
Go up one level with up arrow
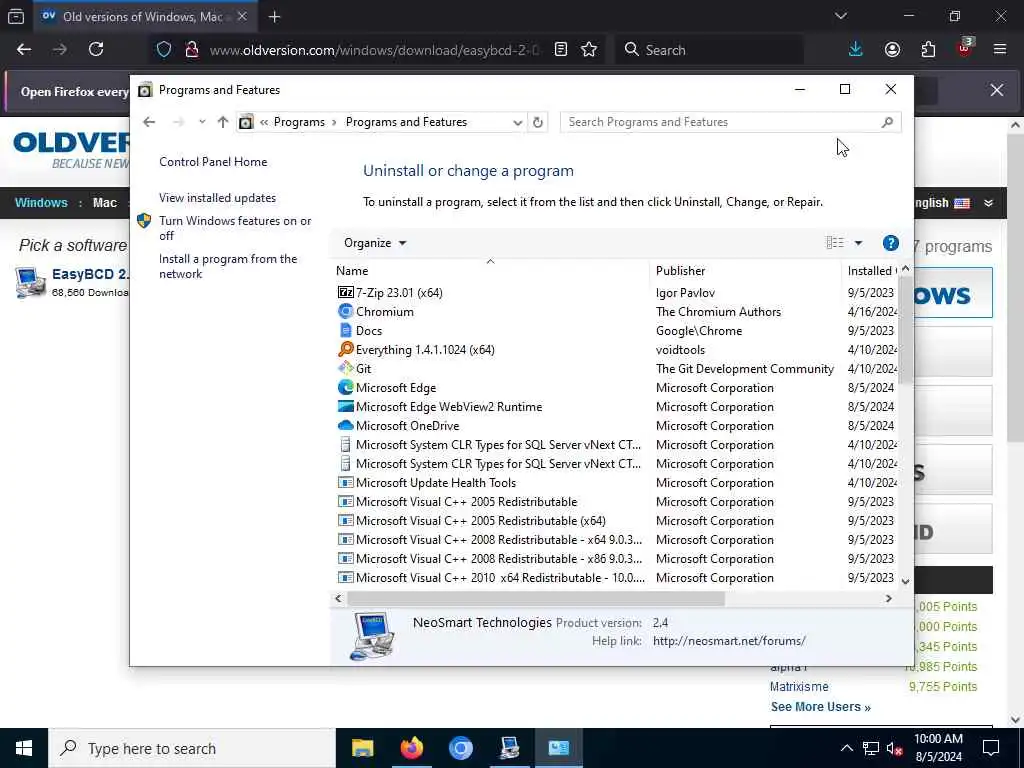(223, 122)
